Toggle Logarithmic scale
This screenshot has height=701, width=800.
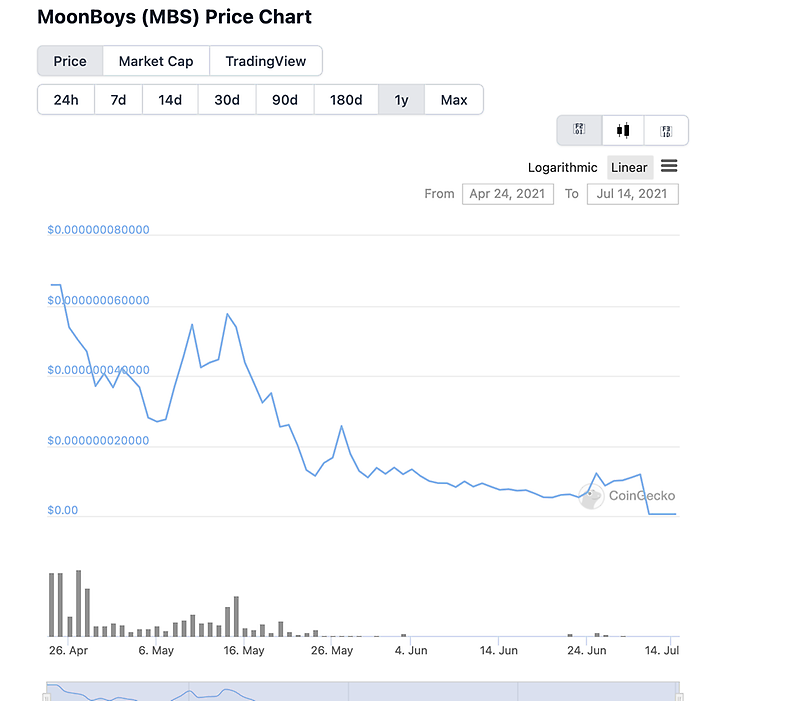tap(562, 167)
